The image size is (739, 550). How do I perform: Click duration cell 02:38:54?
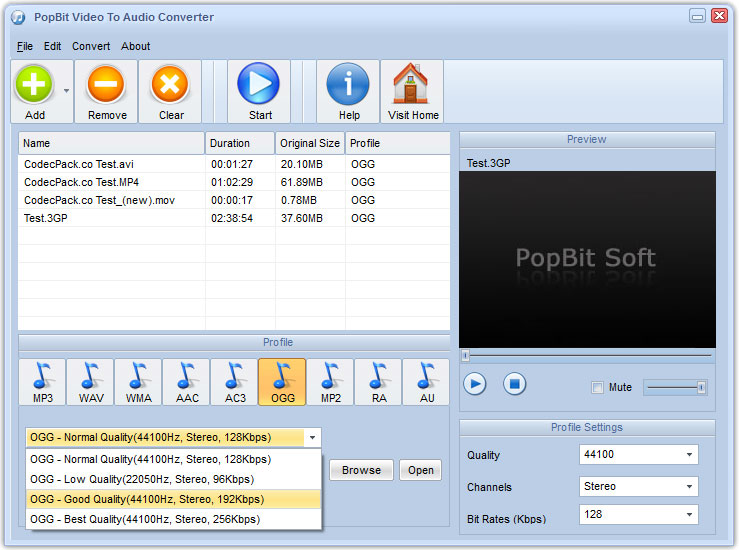232,218
